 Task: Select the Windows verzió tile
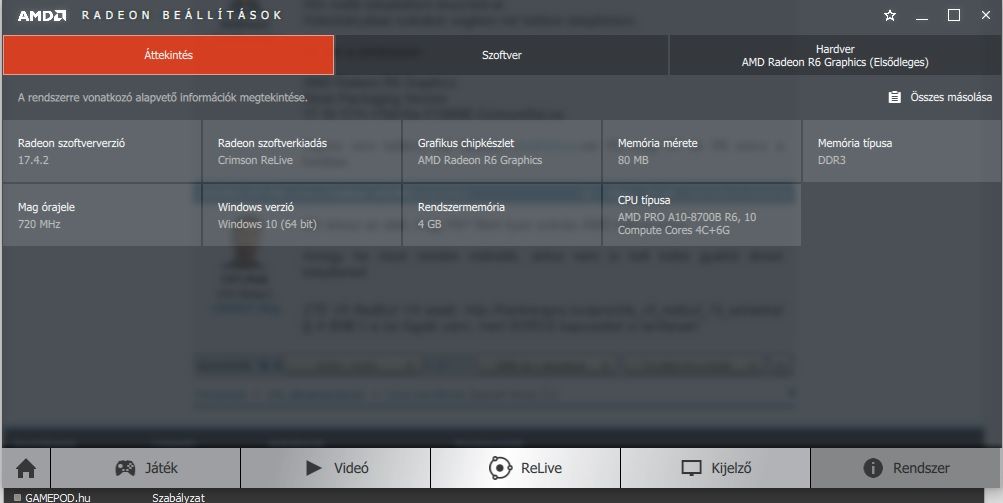click(302, 215)
